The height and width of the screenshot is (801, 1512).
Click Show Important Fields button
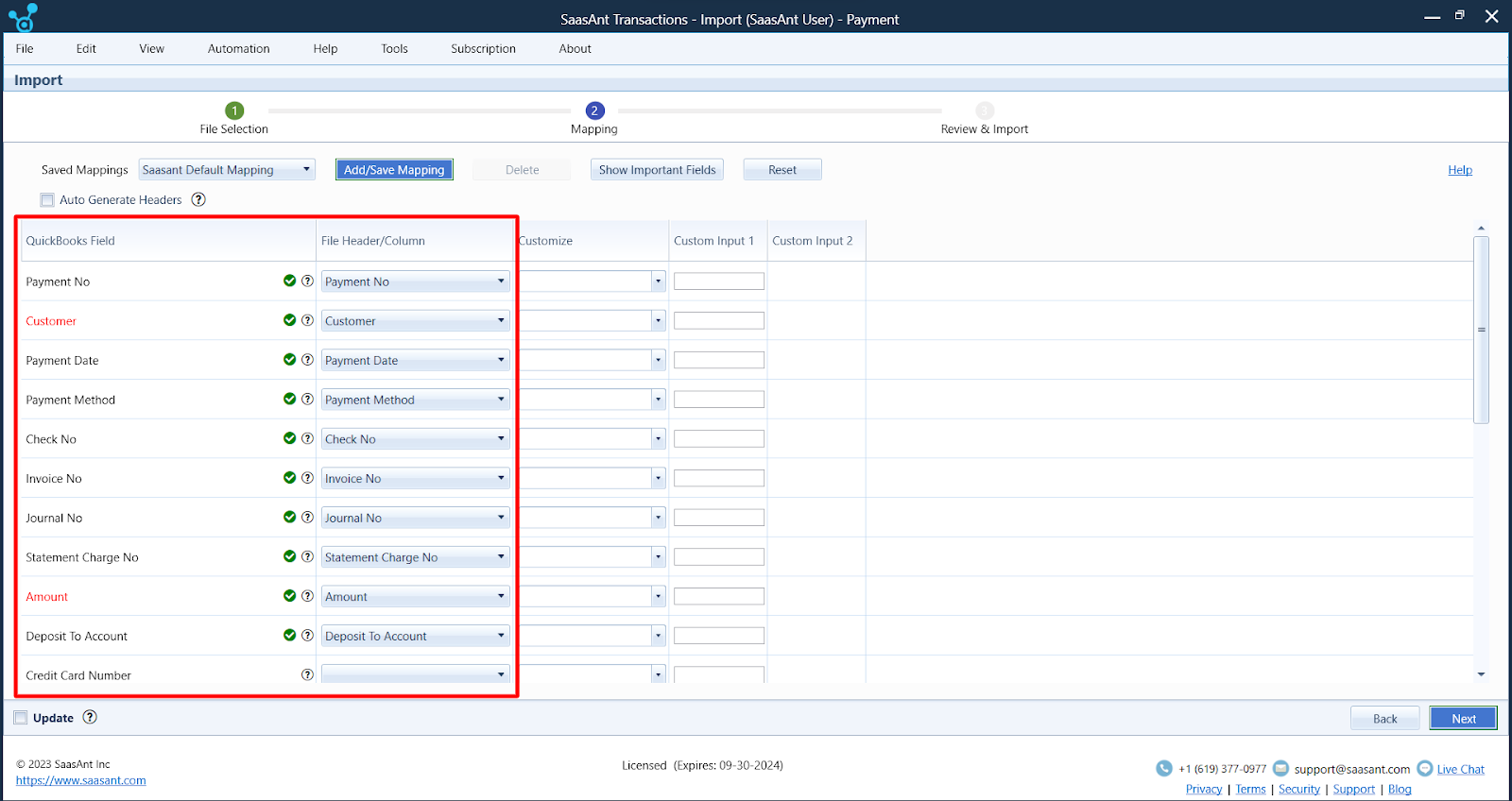point(657,170)
